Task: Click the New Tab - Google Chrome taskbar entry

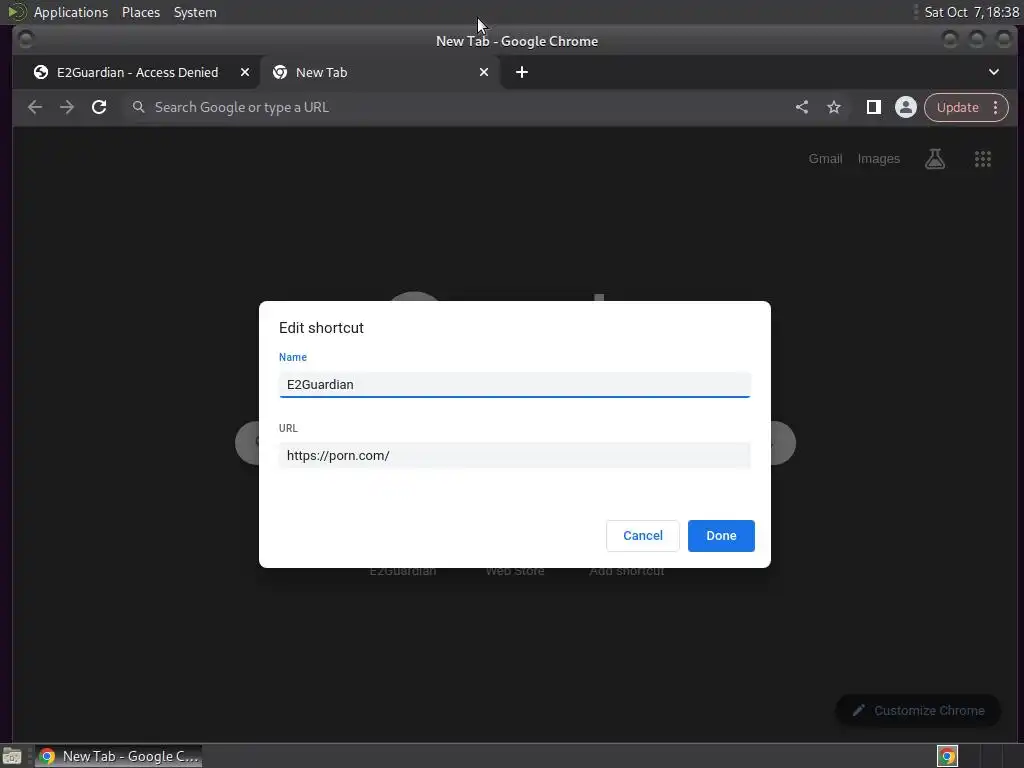Action: tap(119, 756)
